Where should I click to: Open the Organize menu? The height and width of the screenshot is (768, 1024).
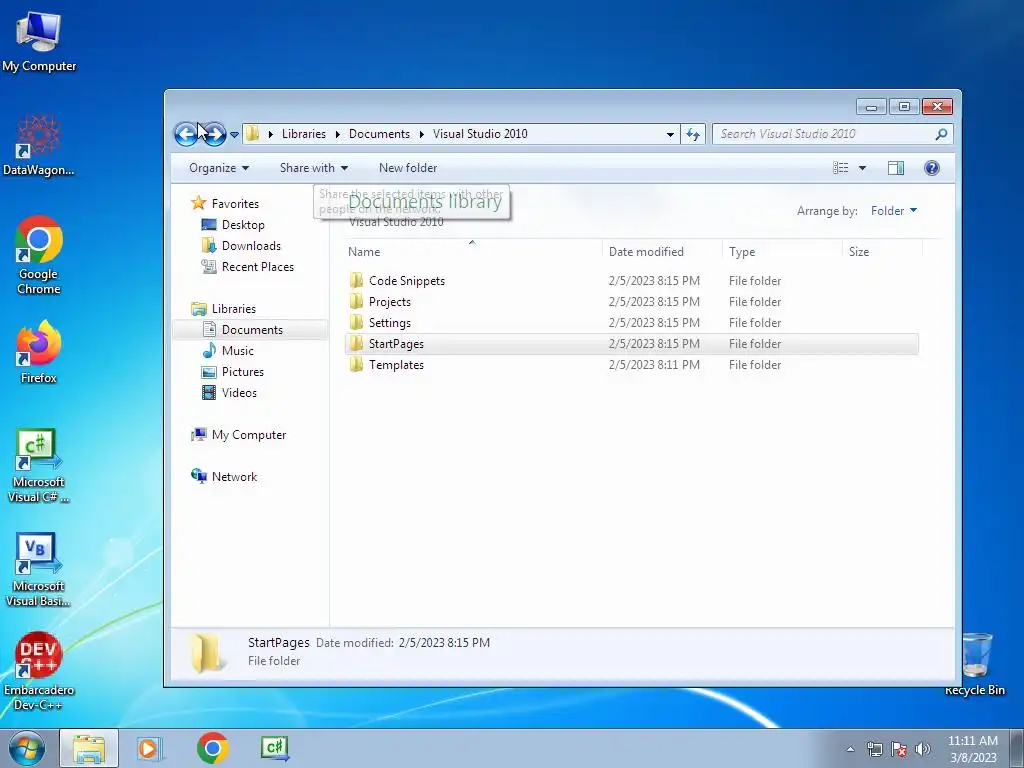pyautogui.click(x=219, y=168)
